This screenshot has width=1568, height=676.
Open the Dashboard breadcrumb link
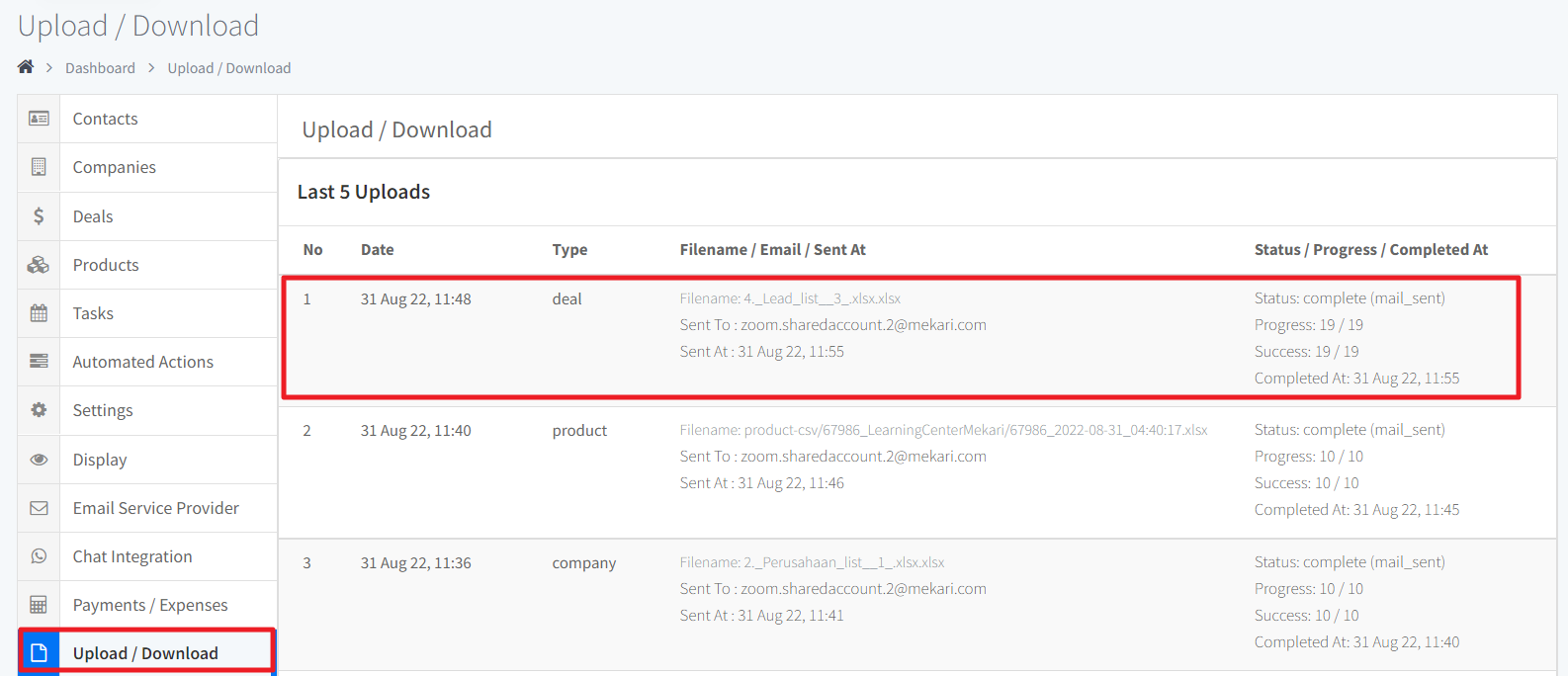click(100, 68)
